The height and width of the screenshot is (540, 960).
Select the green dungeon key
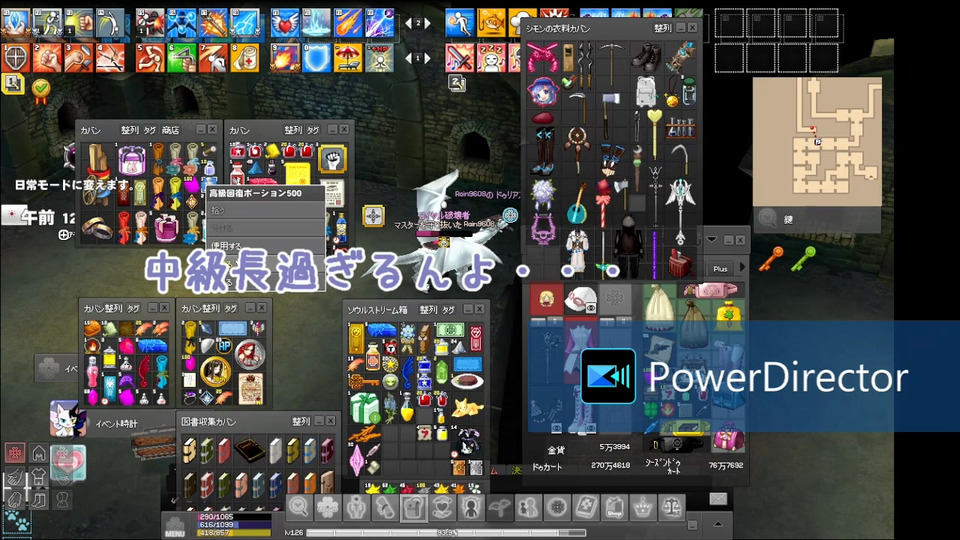(803, 258)
